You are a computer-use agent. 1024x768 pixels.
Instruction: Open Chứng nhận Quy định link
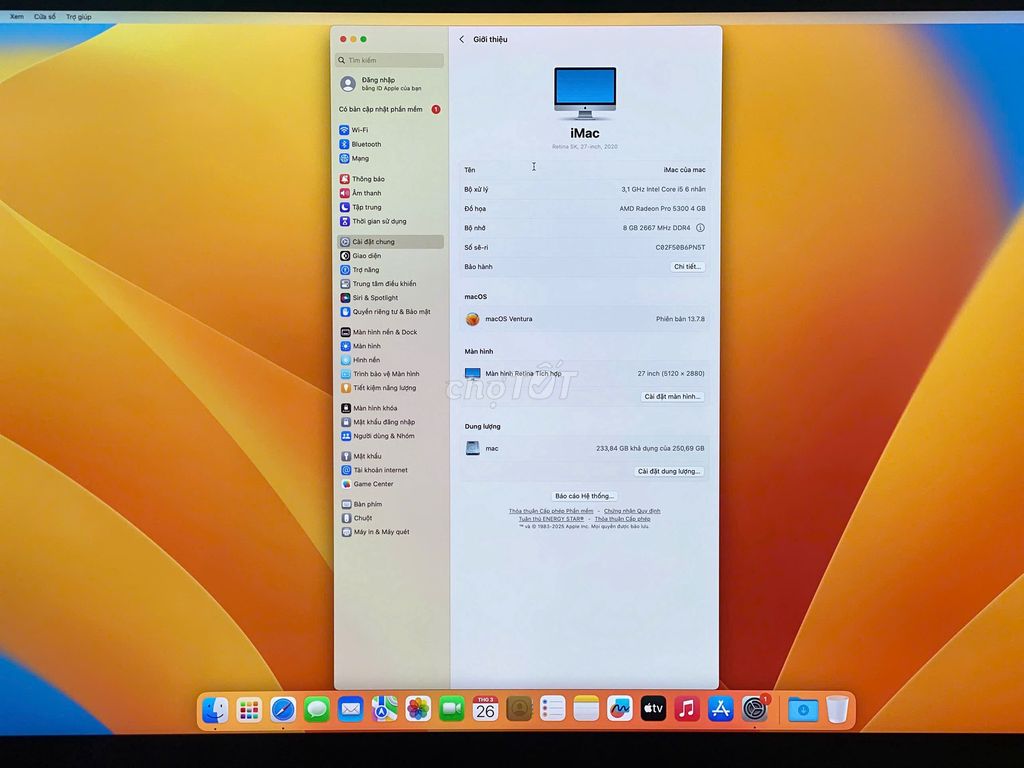point(632,511)
